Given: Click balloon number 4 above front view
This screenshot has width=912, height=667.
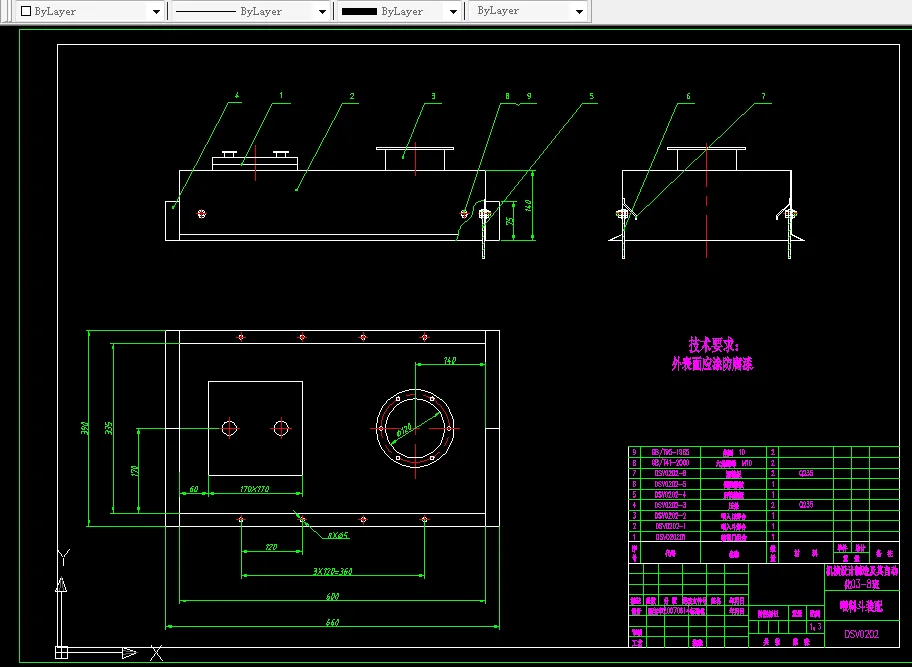Looking at the screenshot, I should pyautogui.click(x=237, y=95).
